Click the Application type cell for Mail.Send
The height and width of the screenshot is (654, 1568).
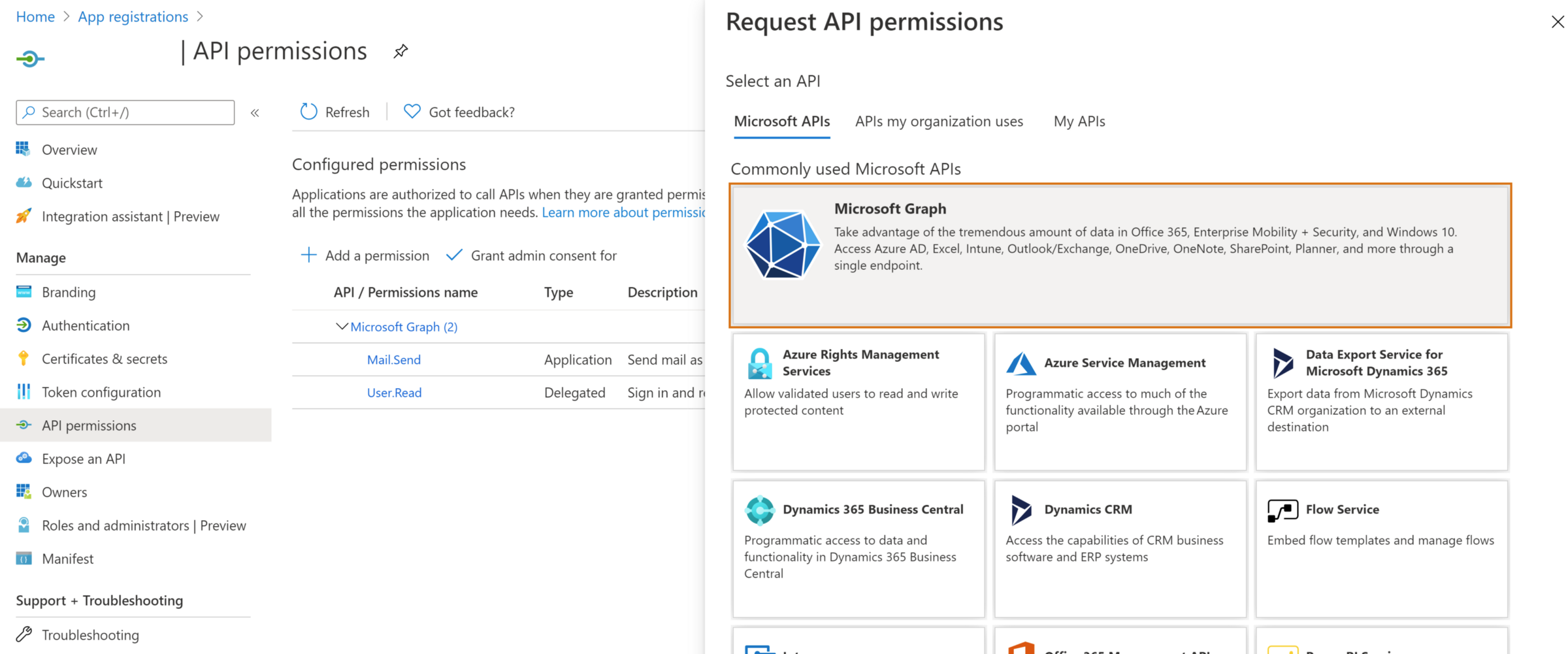tap(578, 359)
